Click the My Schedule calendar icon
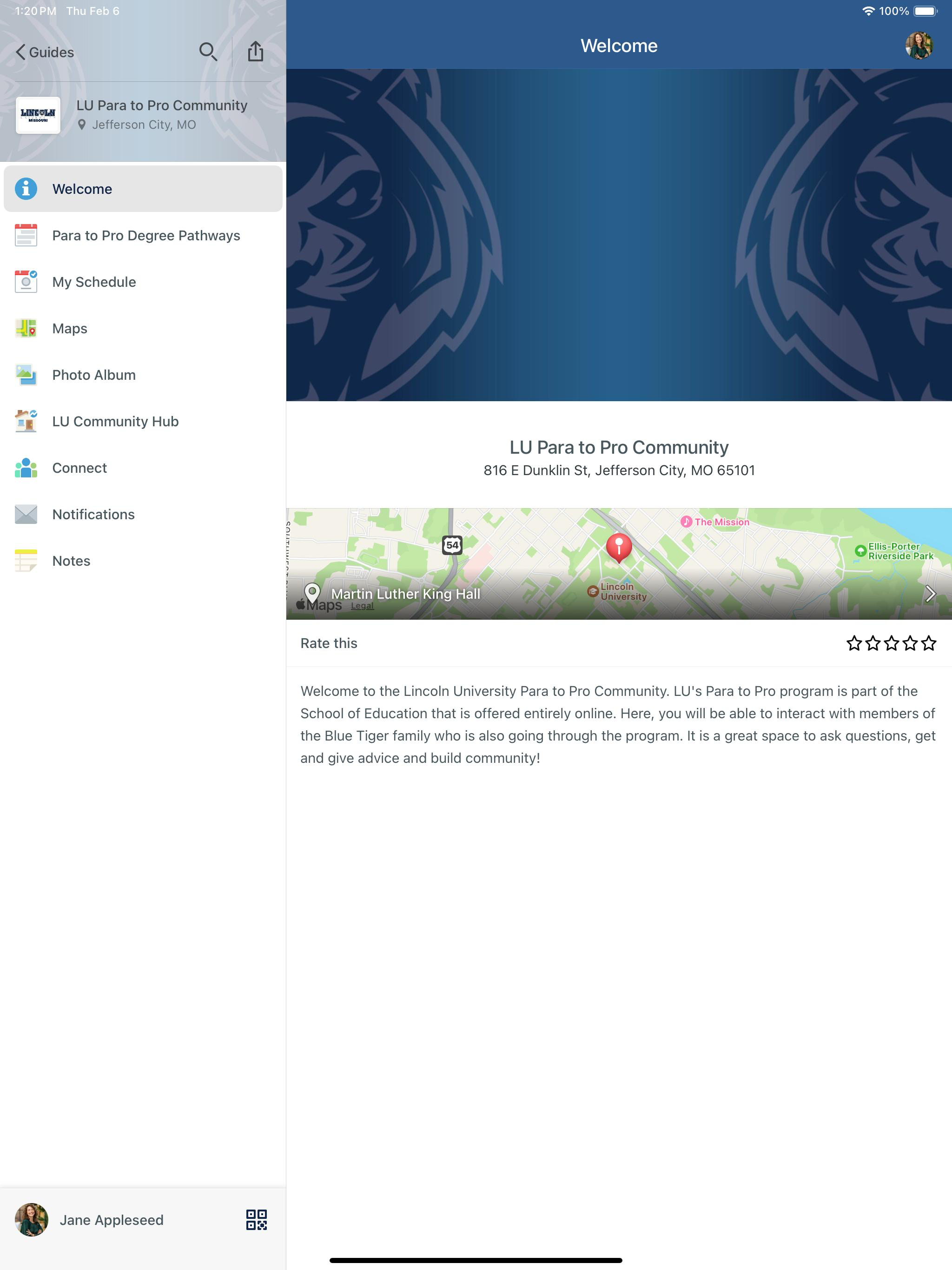Viewport: 952px width, 1270px height. coord(26,282)
